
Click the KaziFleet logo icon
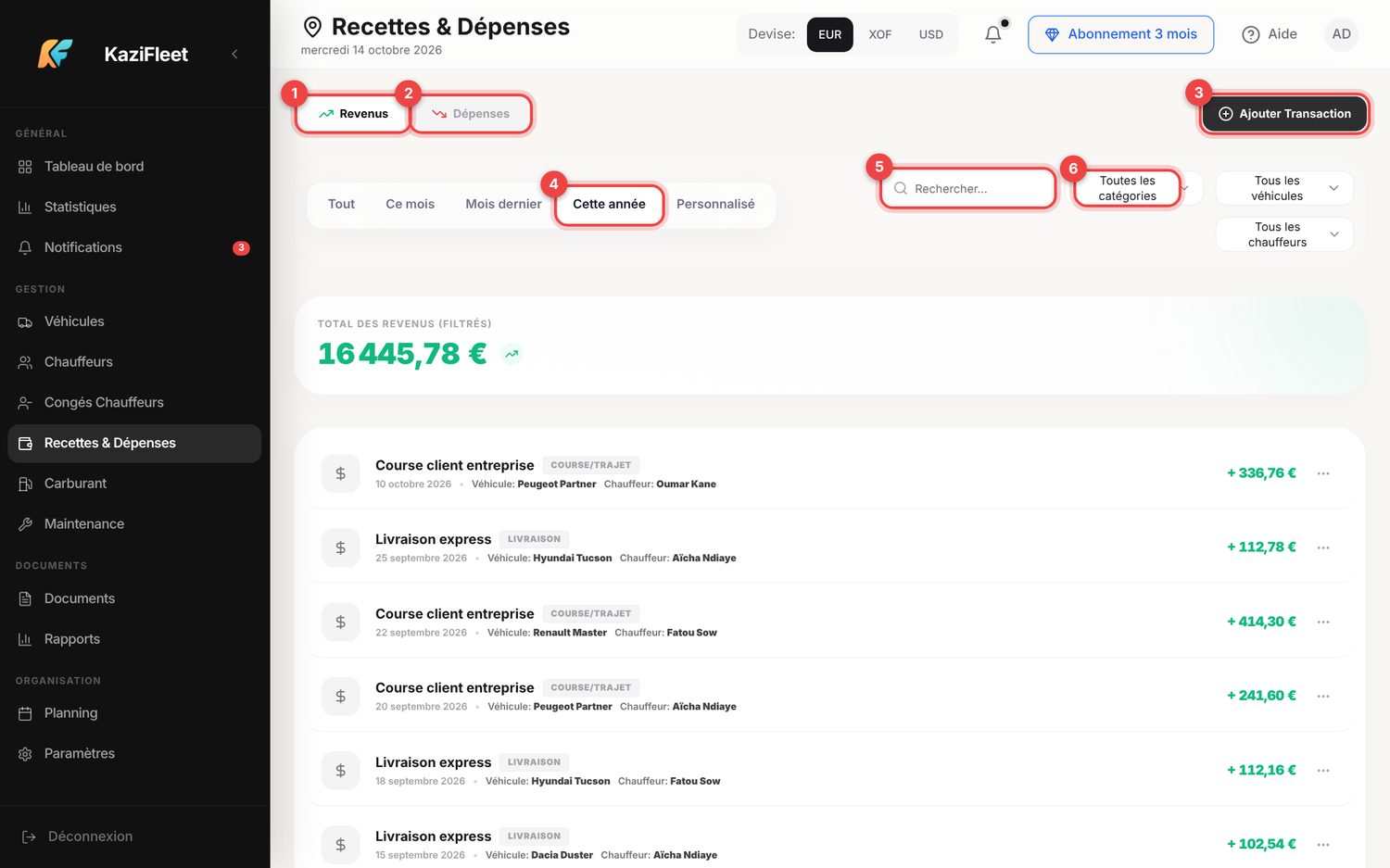coord(55,54)
